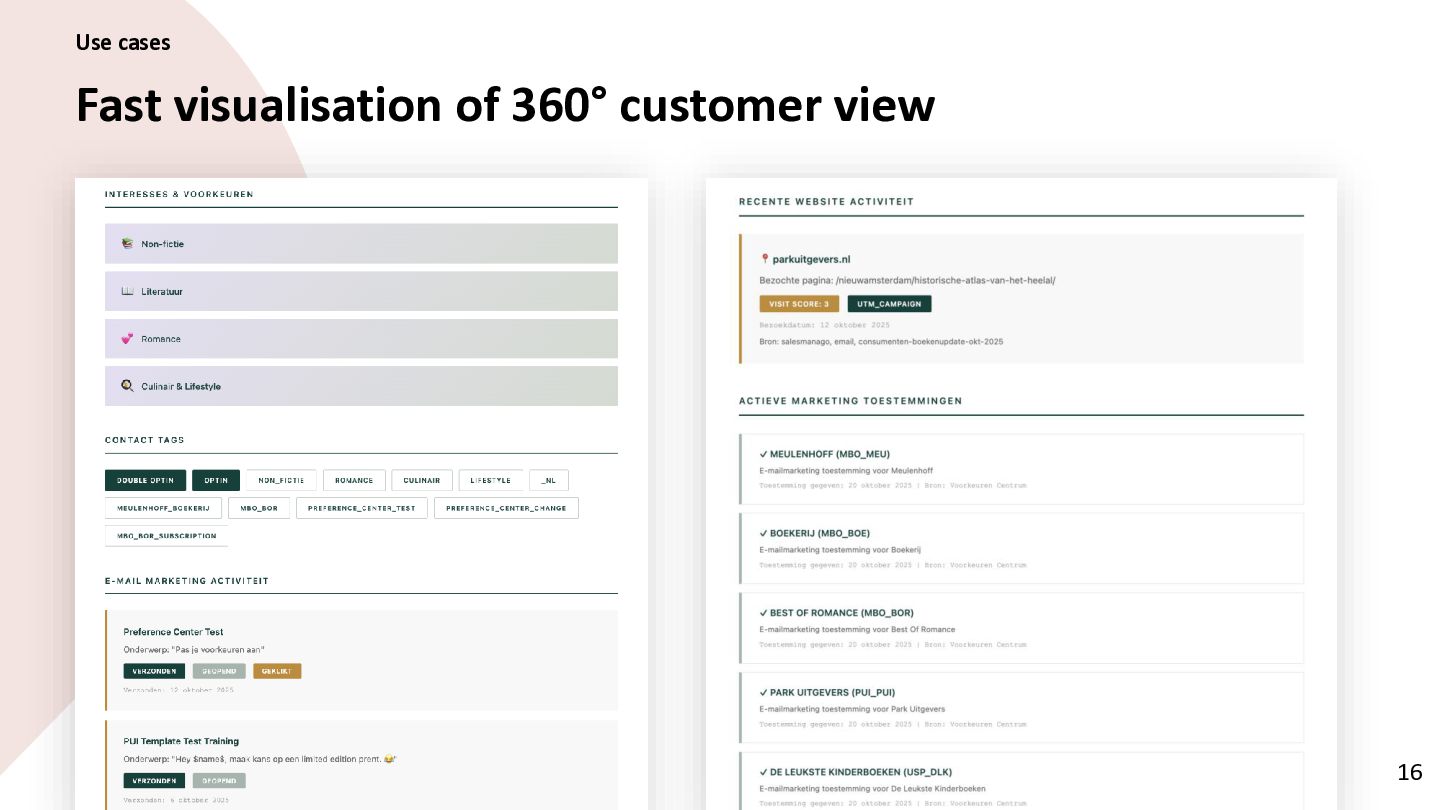The width and height of the screenshot is (1440, 810).
Task: Click the PREFERENCE_CENTER_CHANGE contact tag
Action: (506, 508)
